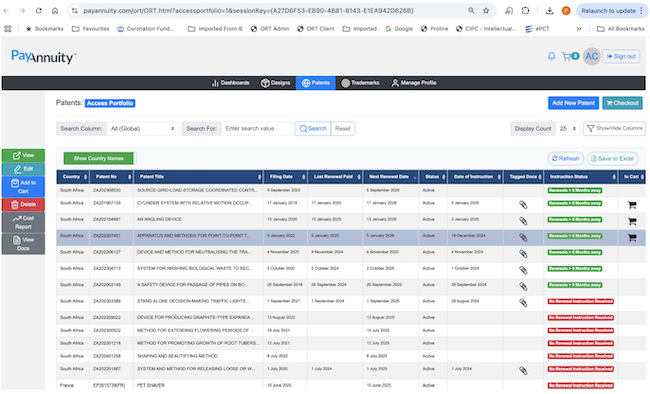
Task: Click the browser reload icon
Action: 39,11
